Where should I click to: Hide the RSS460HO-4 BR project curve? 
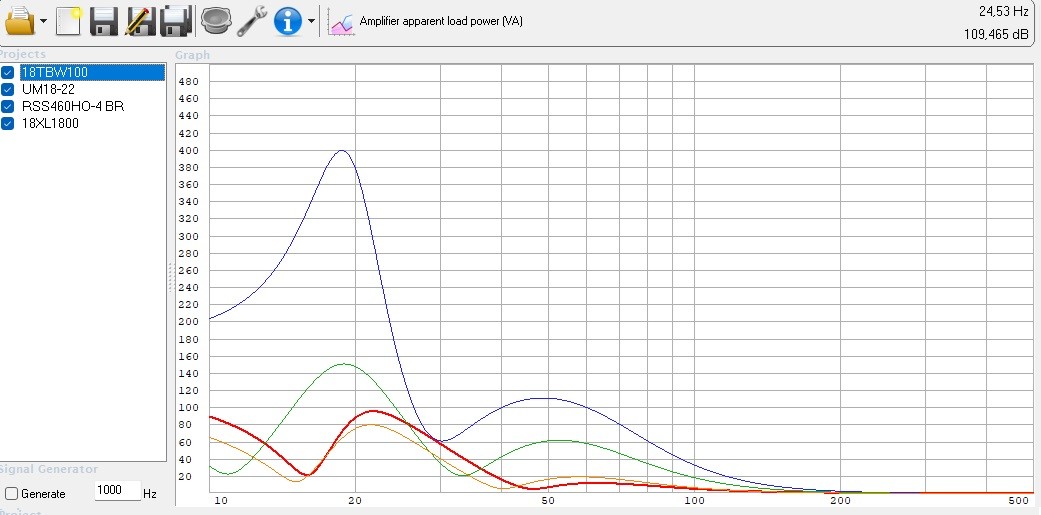pos(8,106)
